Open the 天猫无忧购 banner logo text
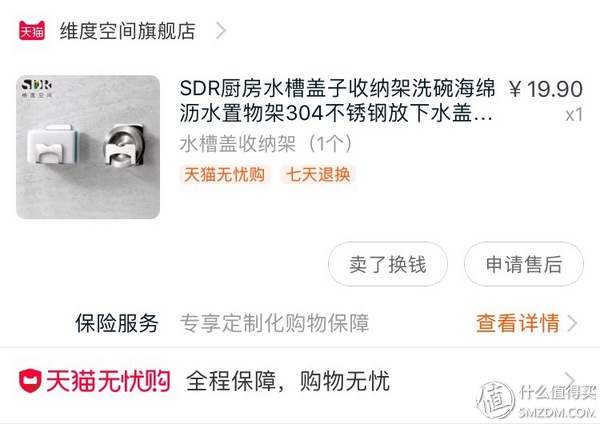Image resolution: width=600 pixels, height=424 pixels. [108, 381]
